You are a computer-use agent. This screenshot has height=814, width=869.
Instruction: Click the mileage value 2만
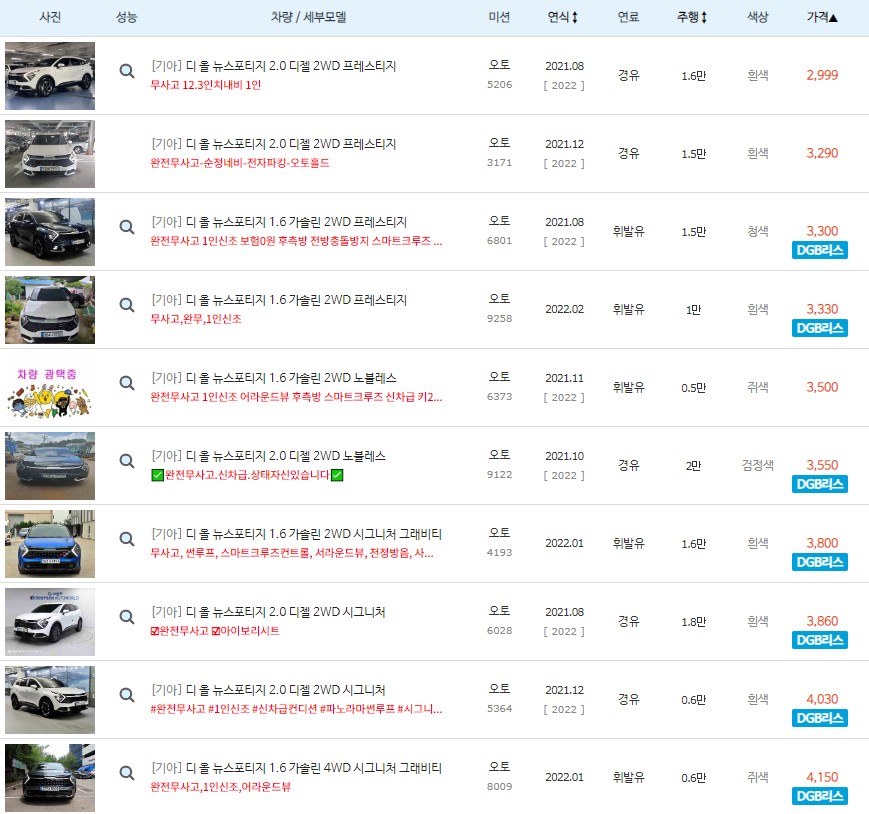[693, 466]
